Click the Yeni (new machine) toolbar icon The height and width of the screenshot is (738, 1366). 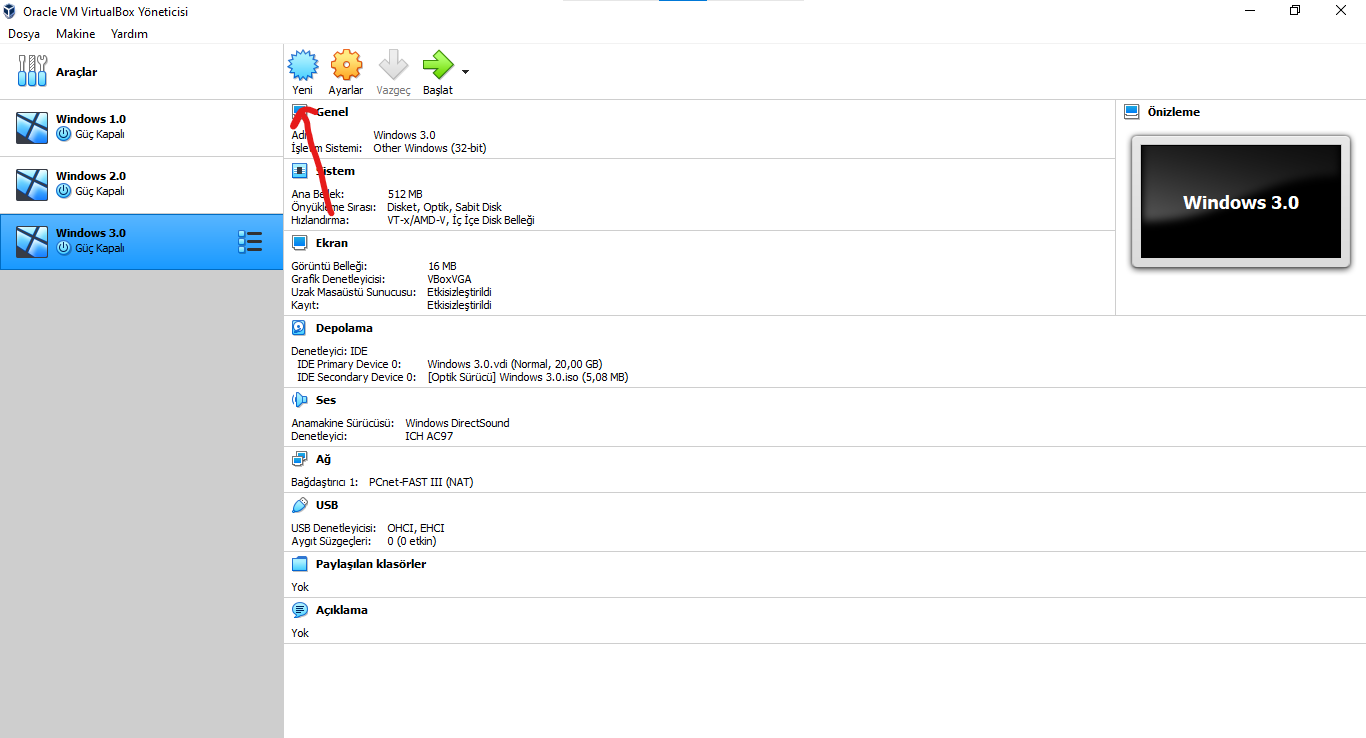click(302, 65)
